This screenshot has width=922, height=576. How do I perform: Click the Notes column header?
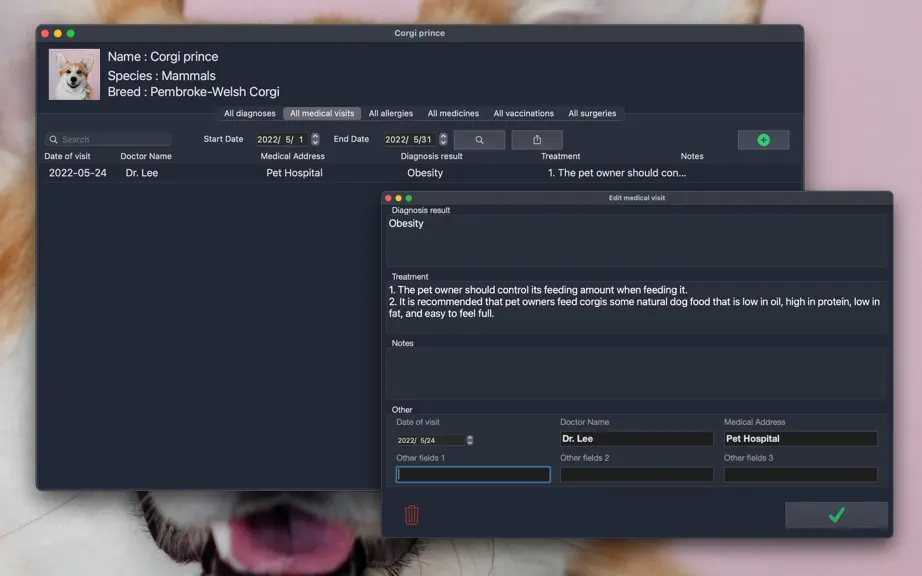coord(692,156)
